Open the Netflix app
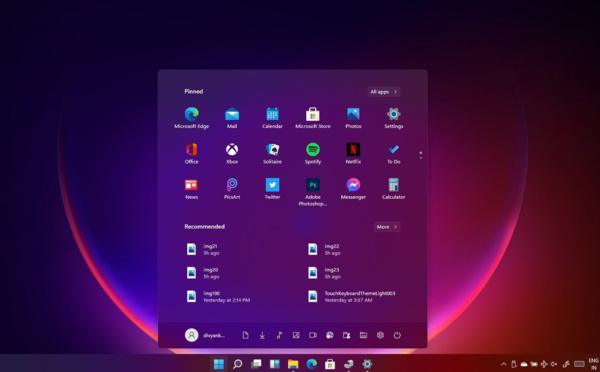The image size is (600, 372). point(353,153)
